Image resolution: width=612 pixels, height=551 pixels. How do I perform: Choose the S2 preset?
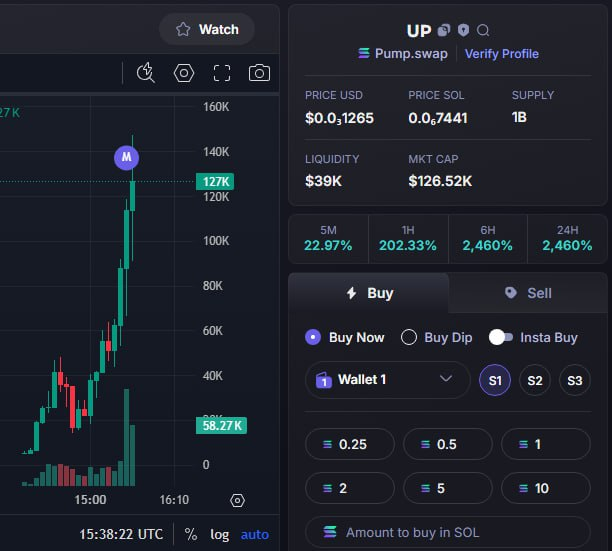point(535,380)
